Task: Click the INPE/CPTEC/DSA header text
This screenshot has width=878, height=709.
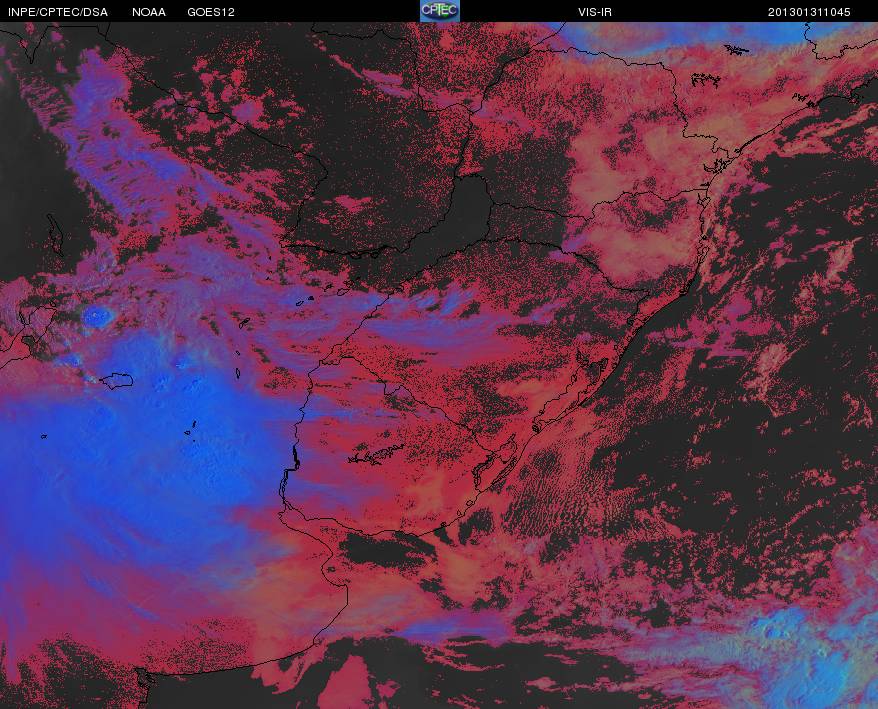Action: click(x=58, y=12)
